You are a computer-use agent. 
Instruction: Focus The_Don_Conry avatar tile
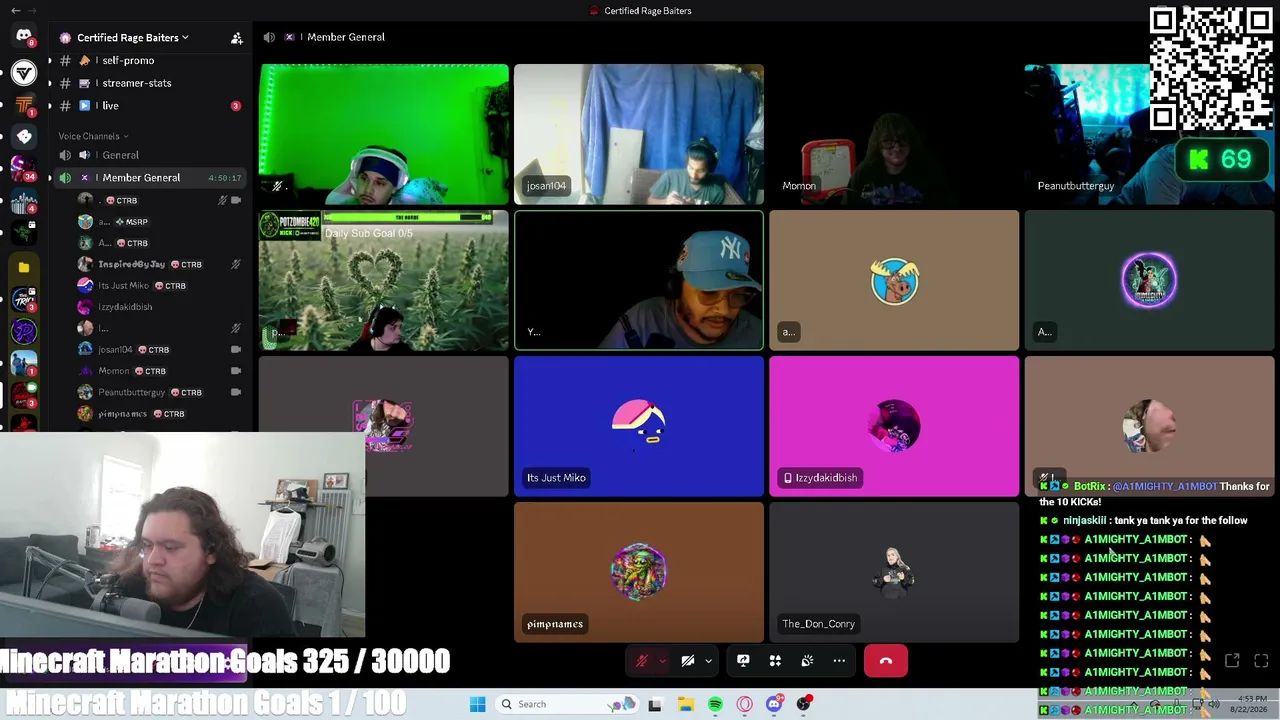tap(894, 573)
